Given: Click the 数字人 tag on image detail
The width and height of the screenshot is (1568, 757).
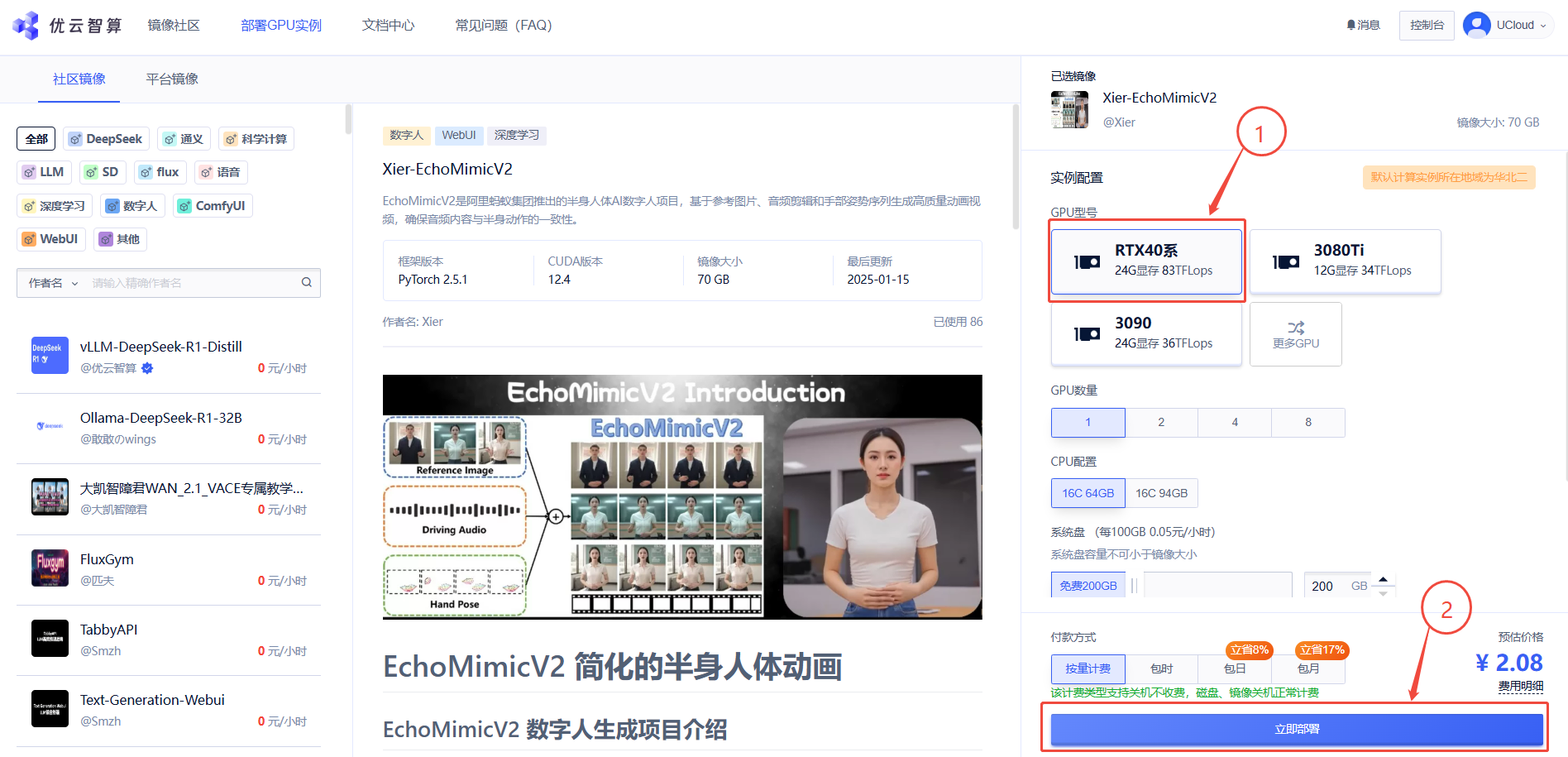Looking at the screenshot, I should tap(406, 136).
